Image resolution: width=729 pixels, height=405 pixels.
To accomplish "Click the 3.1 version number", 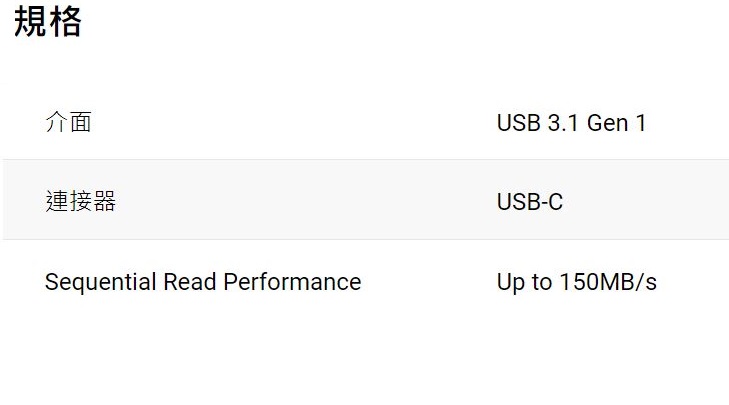I will click(563, 123).
